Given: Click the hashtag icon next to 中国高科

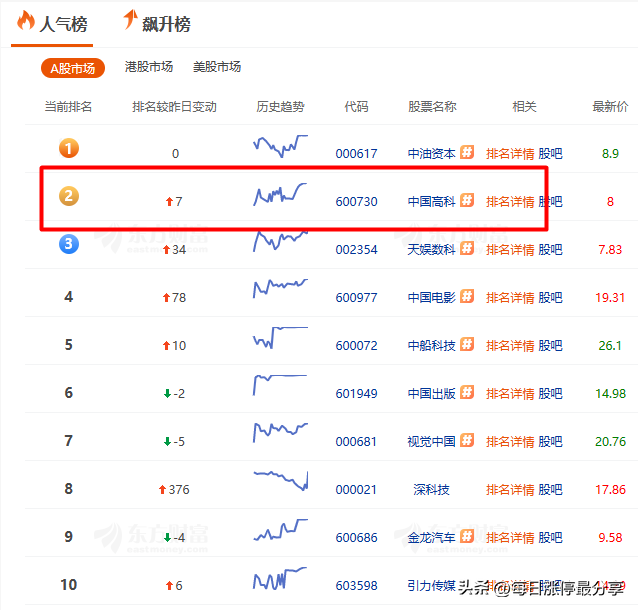Looking at the screenshot, I should (x=467, y=201).
